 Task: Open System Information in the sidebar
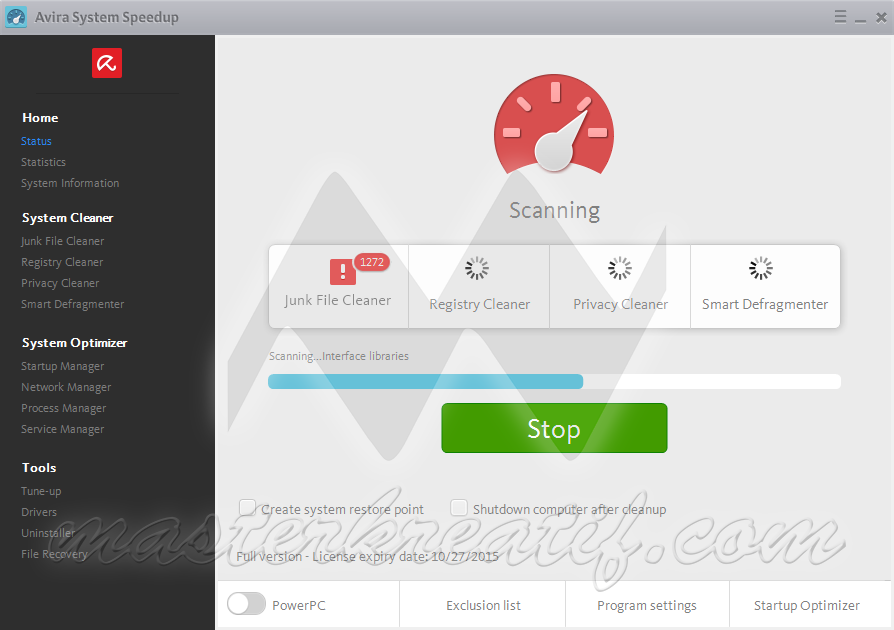[70, 183]
